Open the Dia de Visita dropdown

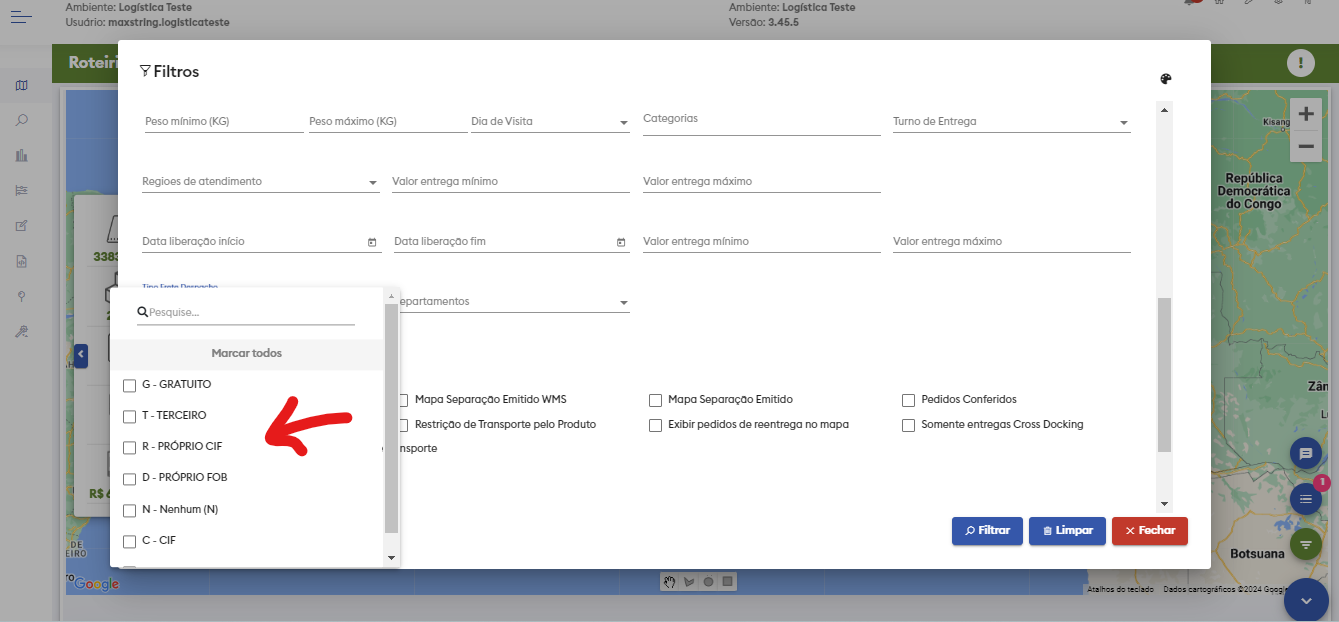(x=549, y=122)
